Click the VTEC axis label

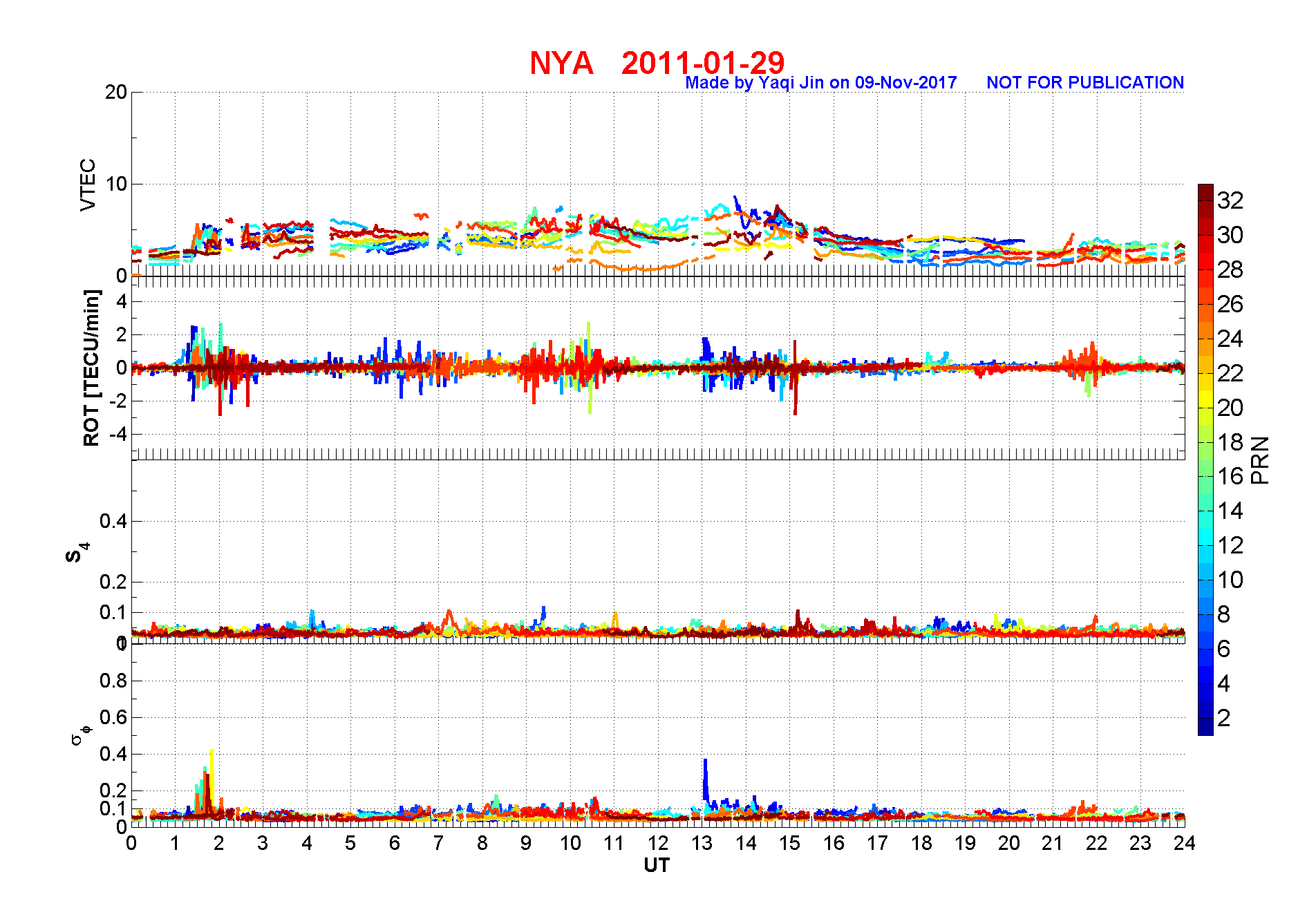[x=88, y=184]
